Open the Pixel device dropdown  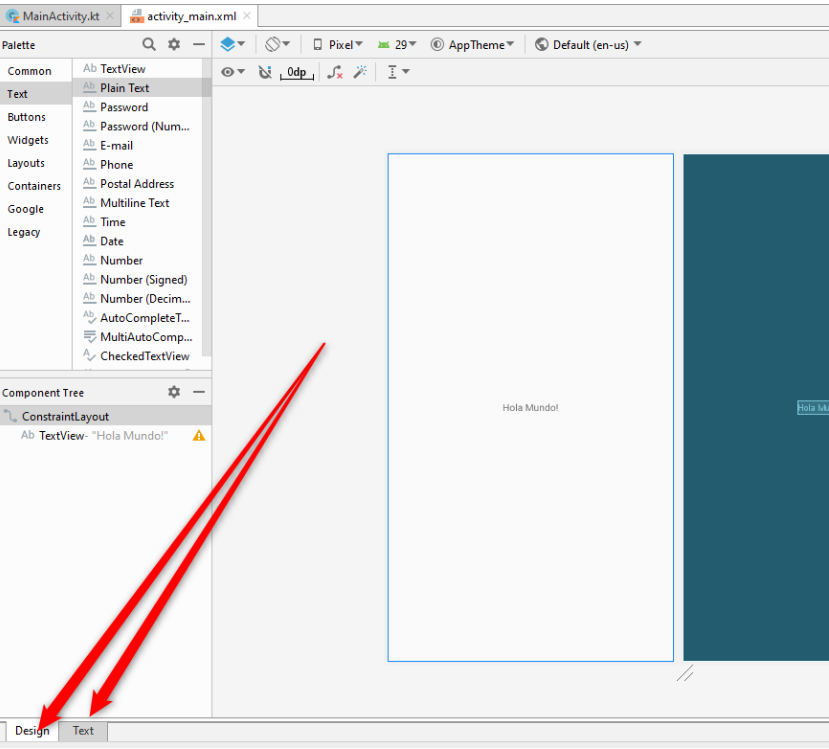337,45
